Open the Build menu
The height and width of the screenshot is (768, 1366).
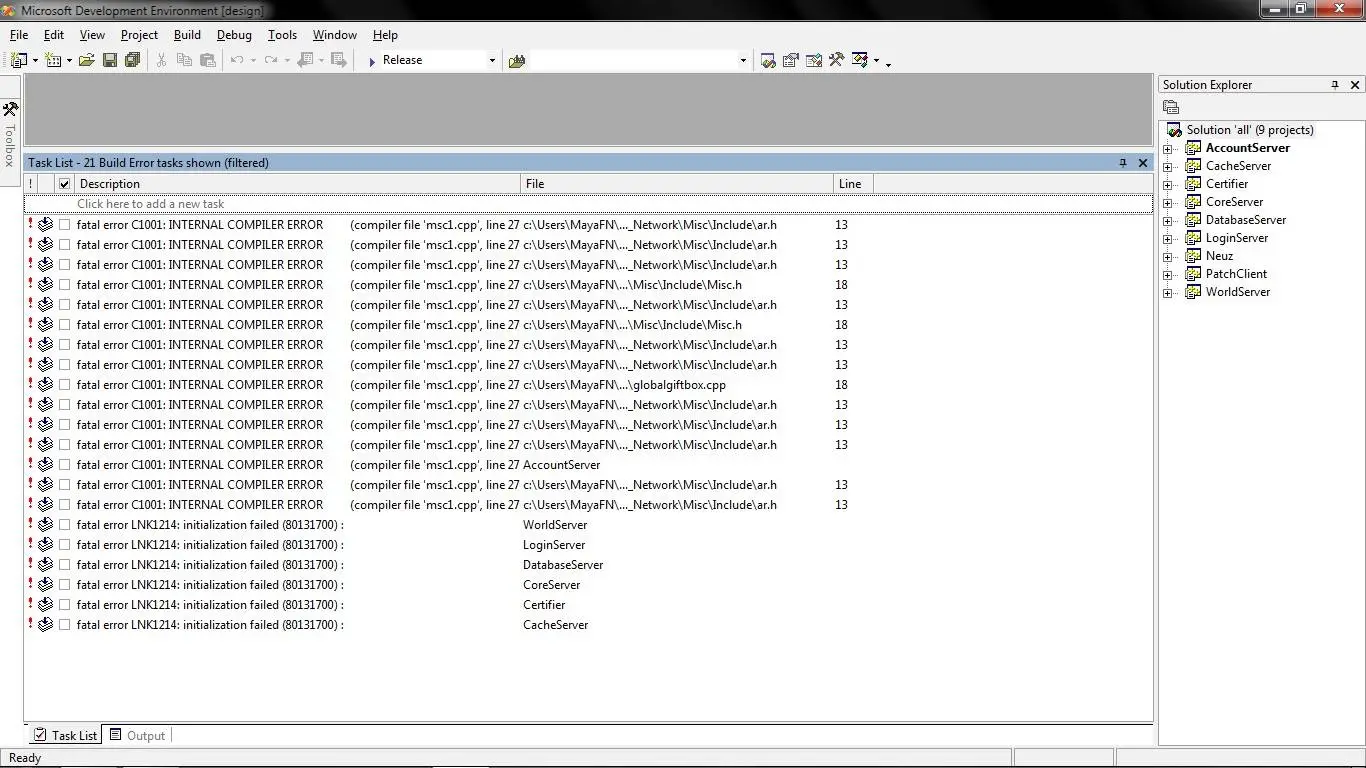pyautogui.click(x=187, y=35)
